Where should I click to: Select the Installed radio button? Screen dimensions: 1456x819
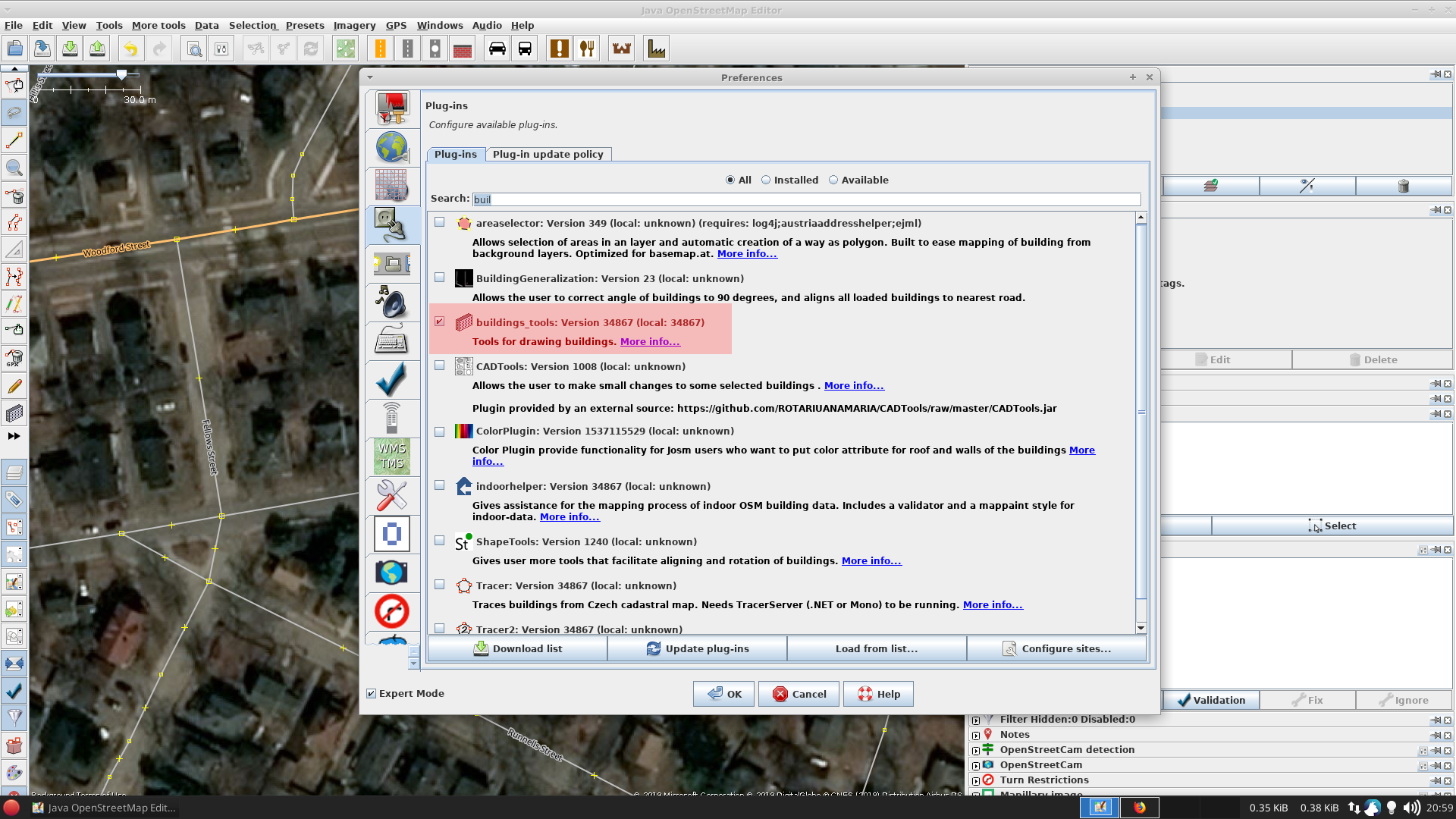click(766, 180)
